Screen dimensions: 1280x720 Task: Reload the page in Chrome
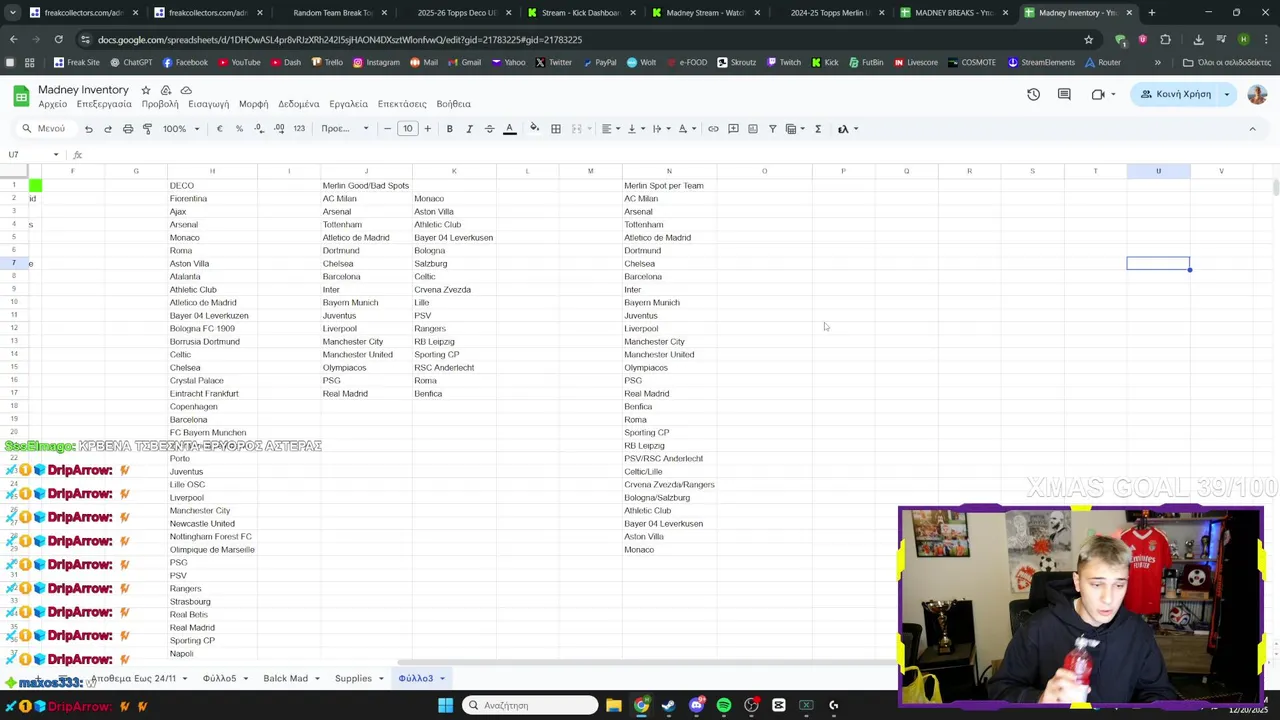(58, 39)
